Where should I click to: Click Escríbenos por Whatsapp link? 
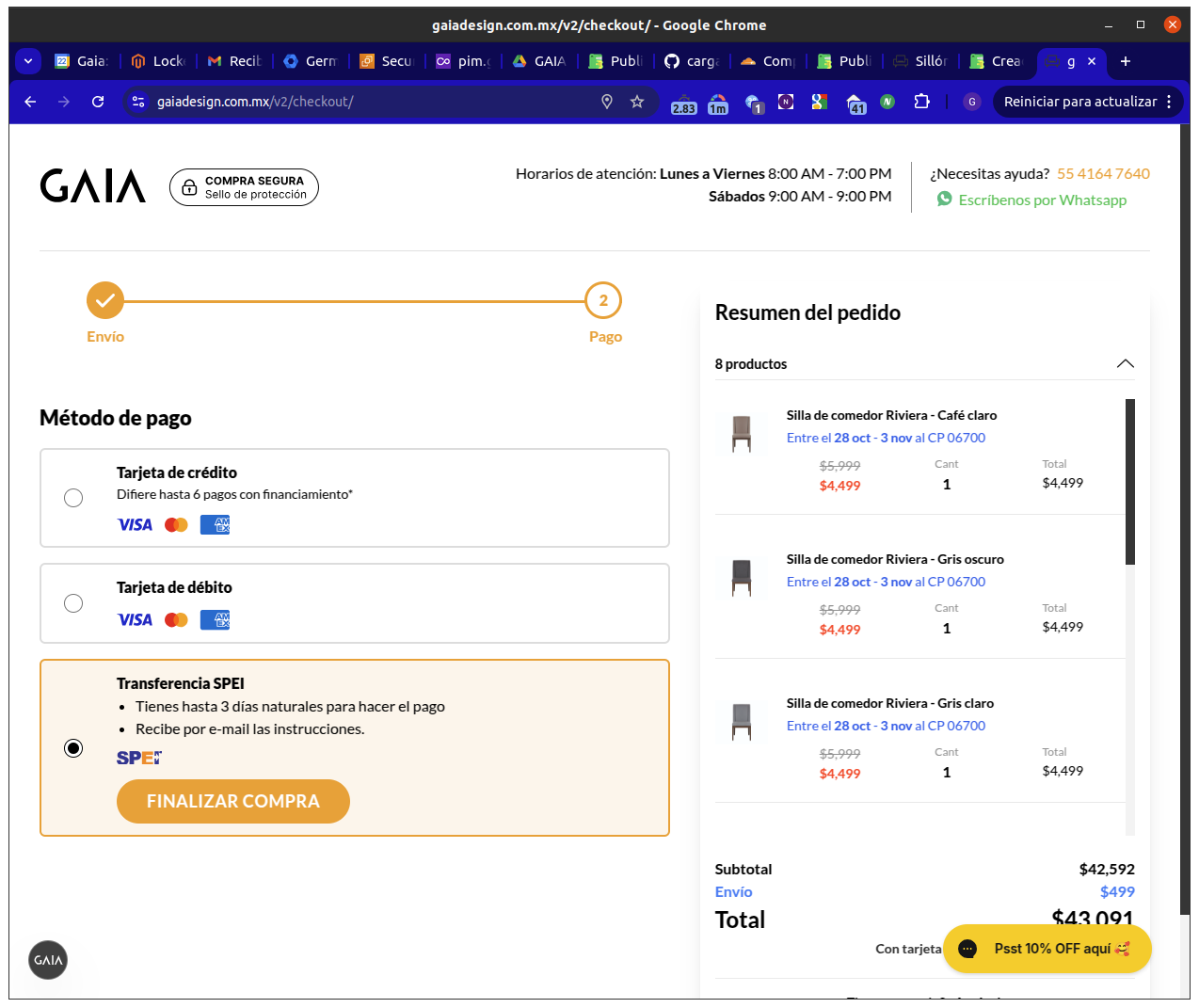click(1042, 200)
